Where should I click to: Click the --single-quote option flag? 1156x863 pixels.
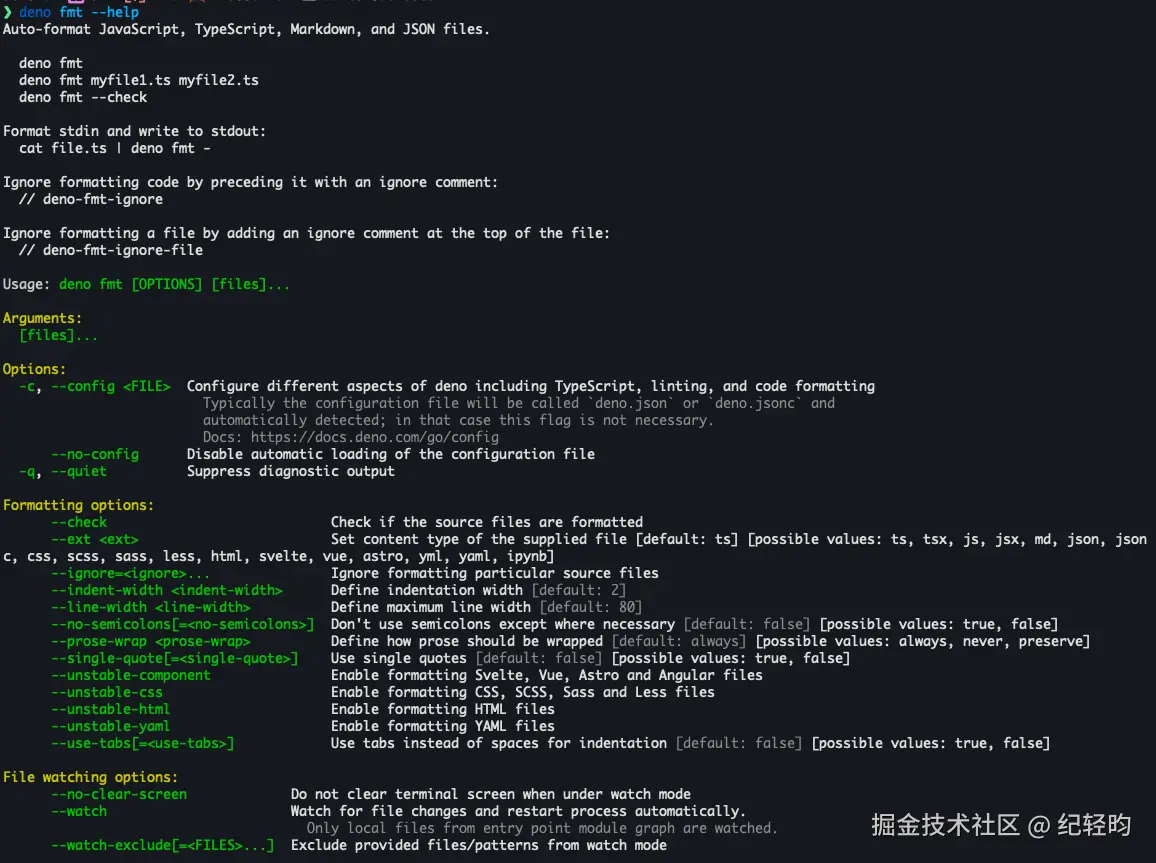point(175,658)
